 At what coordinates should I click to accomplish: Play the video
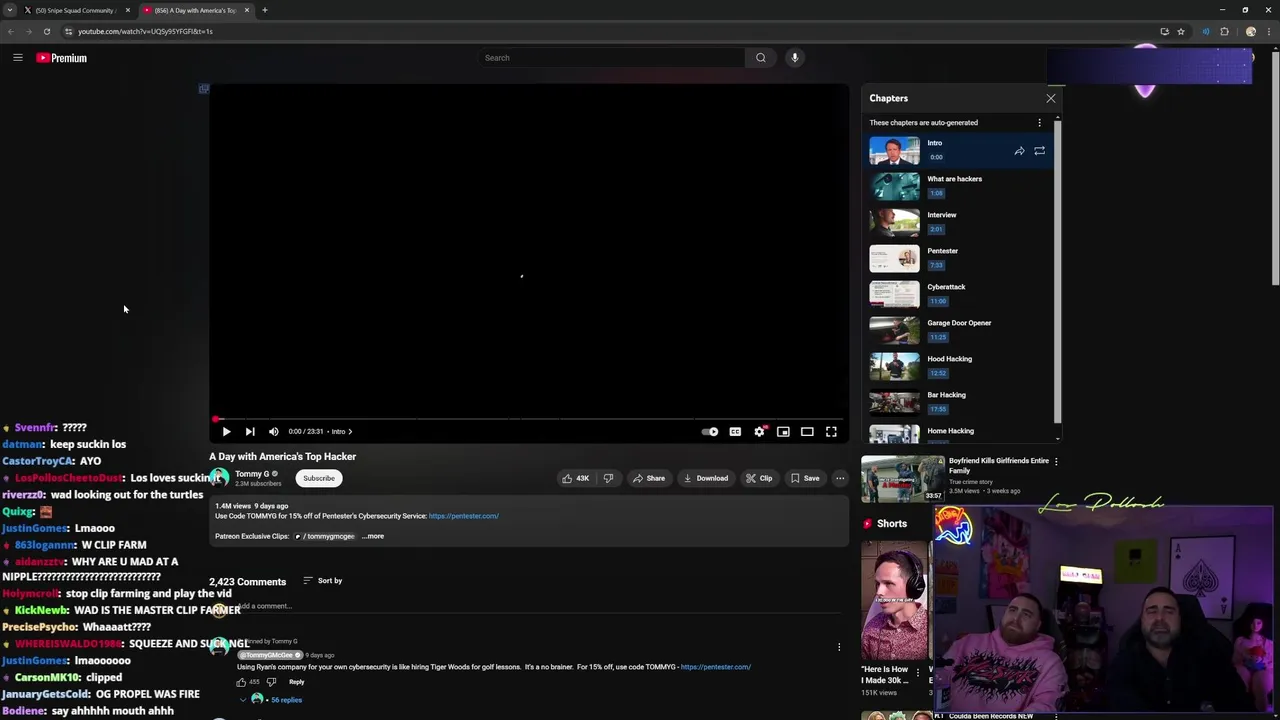[226, 432]
